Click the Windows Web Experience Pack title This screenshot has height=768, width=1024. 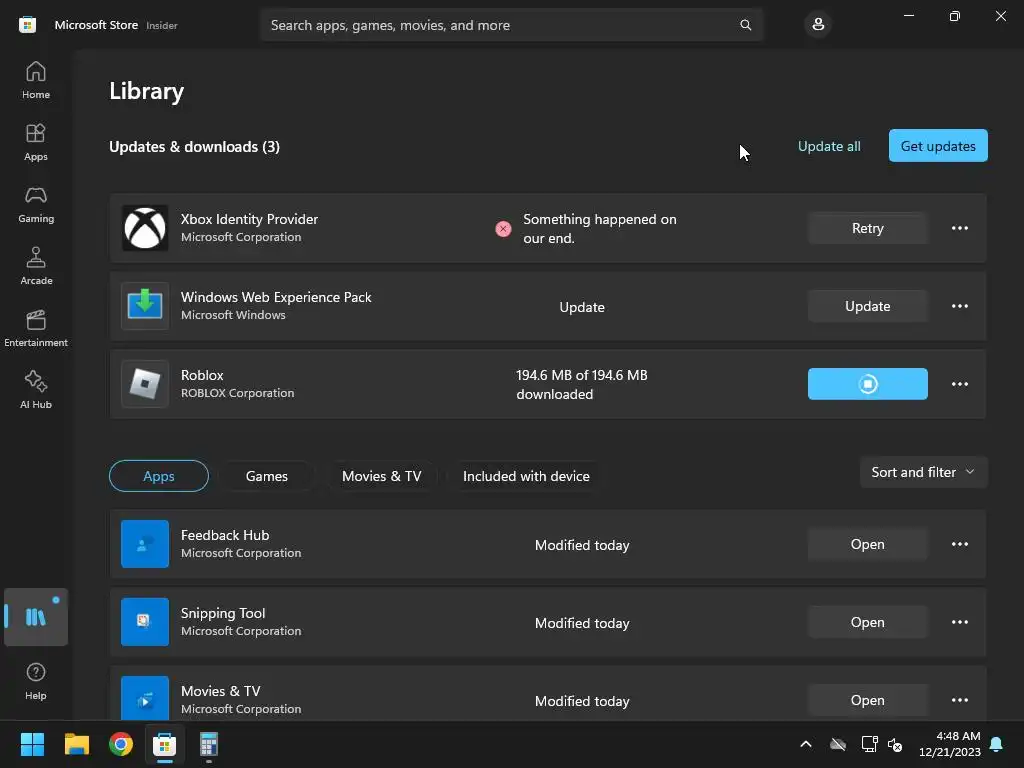coord(276,297)
